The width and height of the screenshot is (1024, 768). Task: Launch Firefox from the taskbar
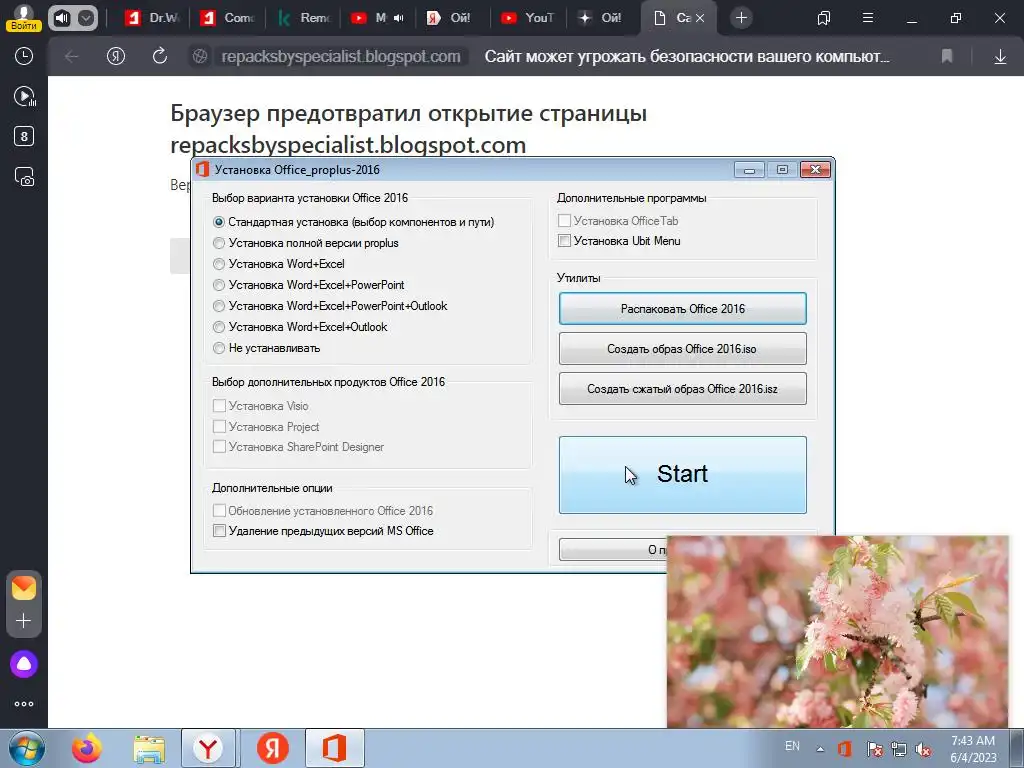tap(86, 748)
